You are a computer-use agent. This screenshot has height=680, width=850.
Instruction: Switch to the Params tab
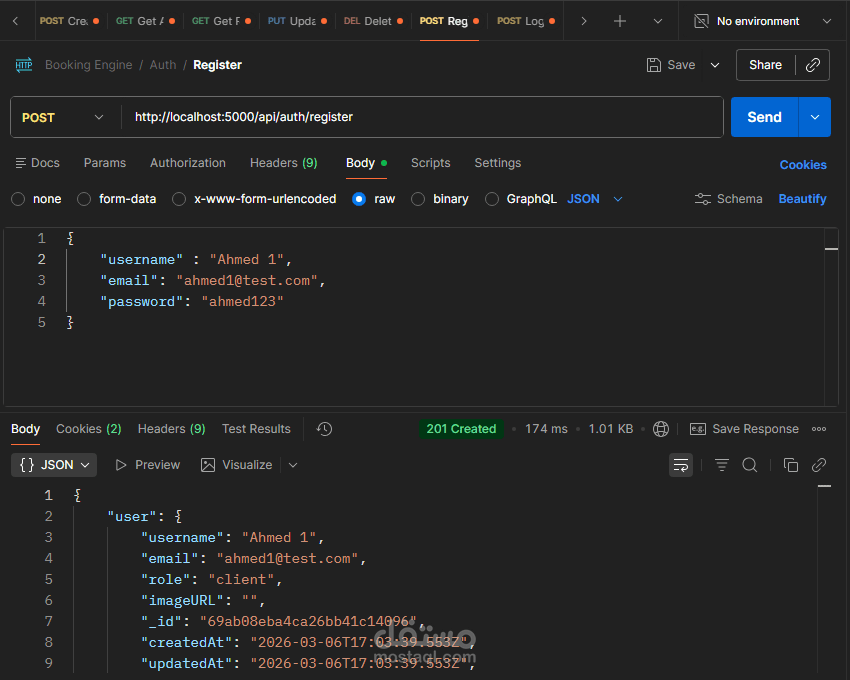[x=105, y=163]
